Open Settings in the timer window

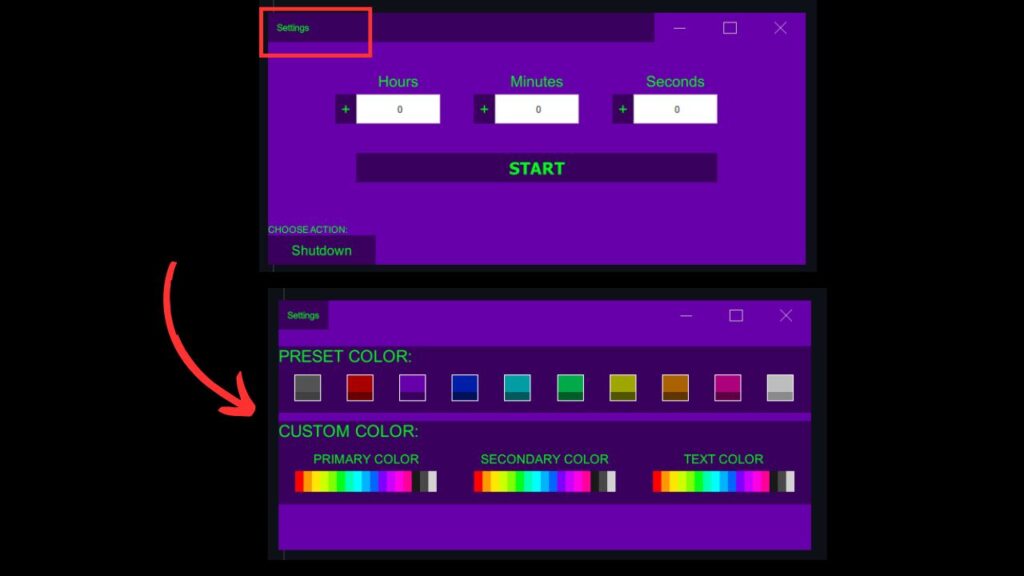293,28
